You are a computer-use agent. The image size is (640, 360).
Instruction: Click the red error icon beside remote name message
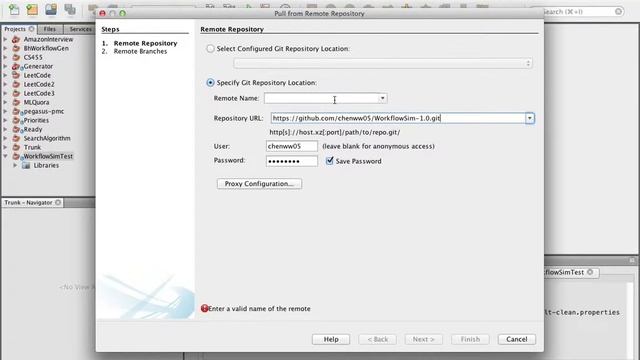pos(204,309)
